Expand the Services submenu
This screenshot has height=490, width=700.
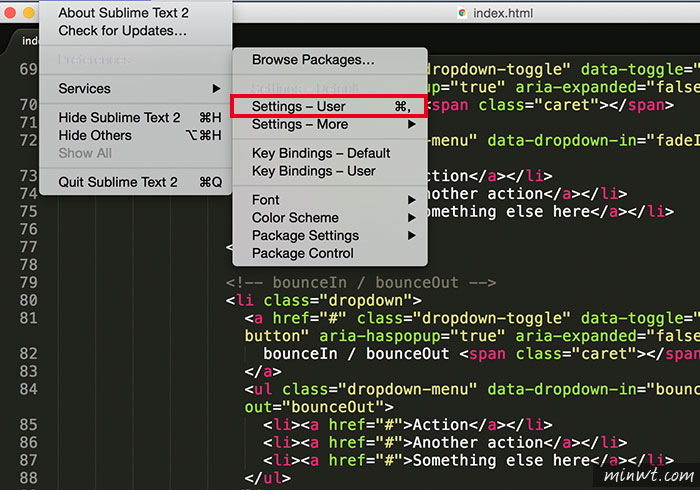(136, 88)
